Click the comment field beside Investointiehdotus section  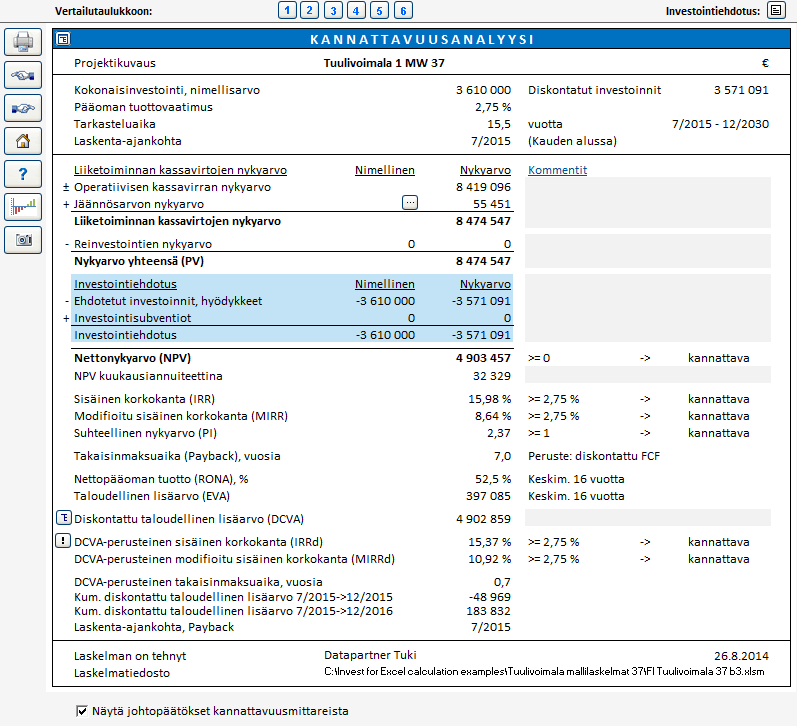pos(648,308)
